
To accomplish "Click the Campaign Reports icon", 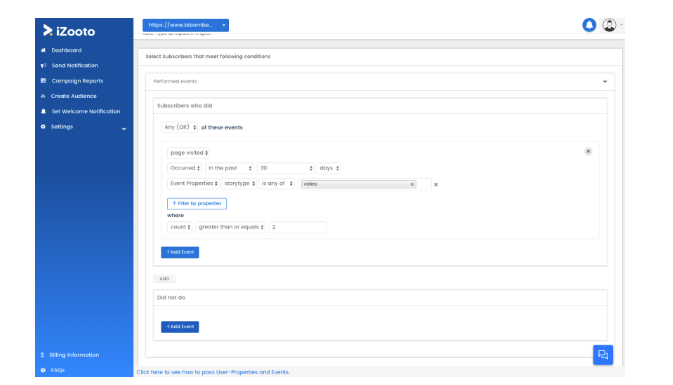I will point(43,81).
